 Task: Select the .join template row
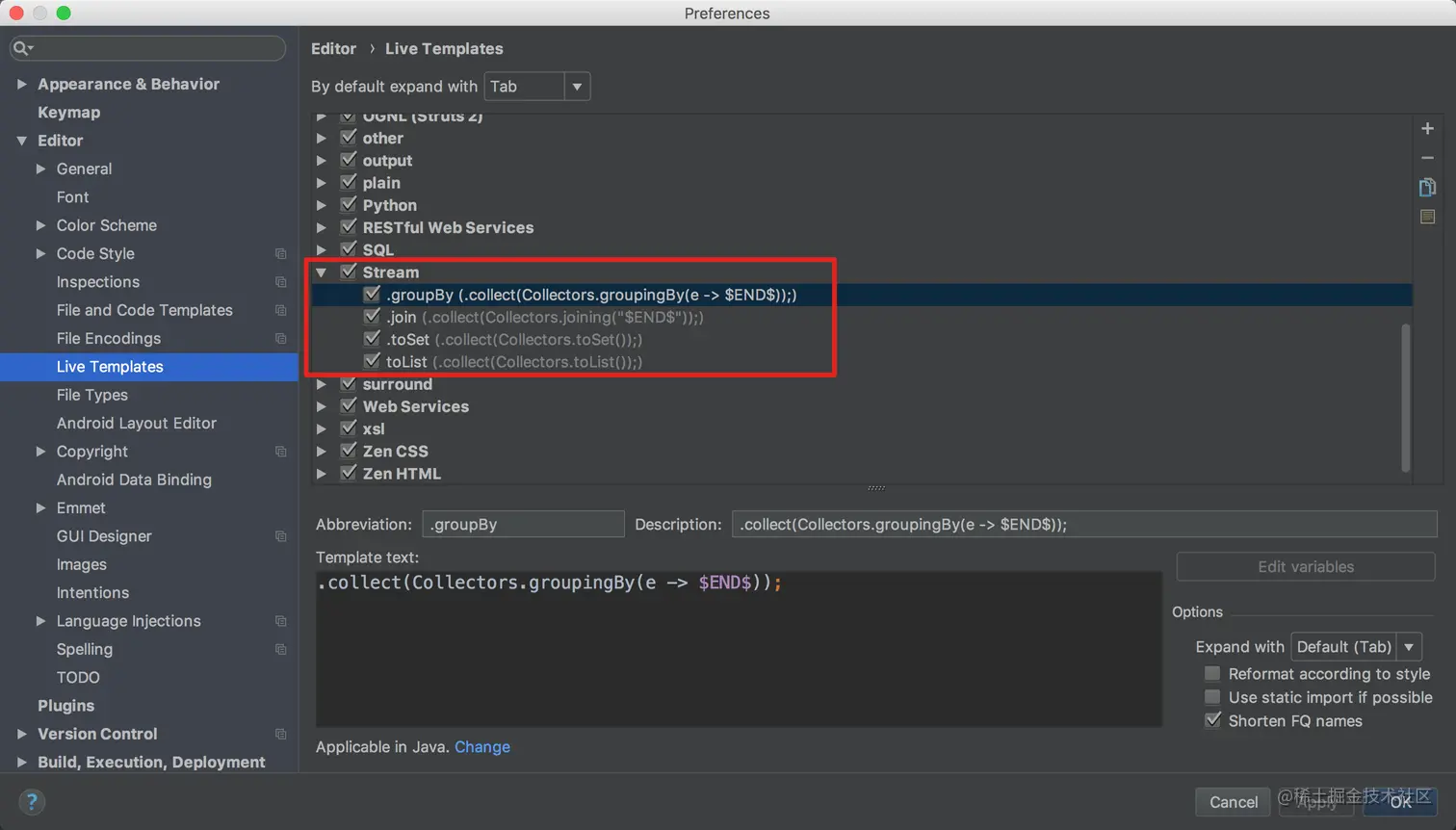863,317
